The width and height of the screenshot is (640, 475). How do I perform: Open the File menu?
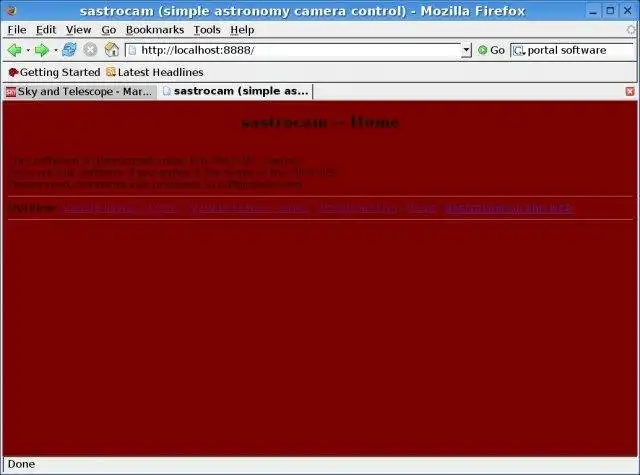click(17, 30)
